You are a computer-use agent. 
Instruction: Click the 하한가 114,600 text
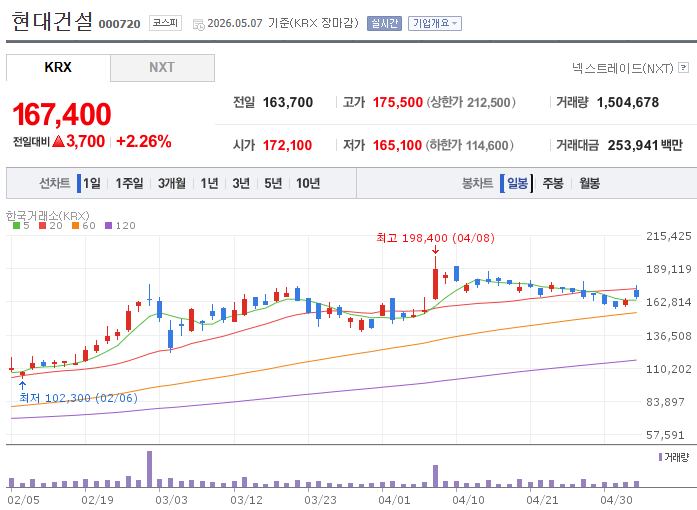point(470,145)
